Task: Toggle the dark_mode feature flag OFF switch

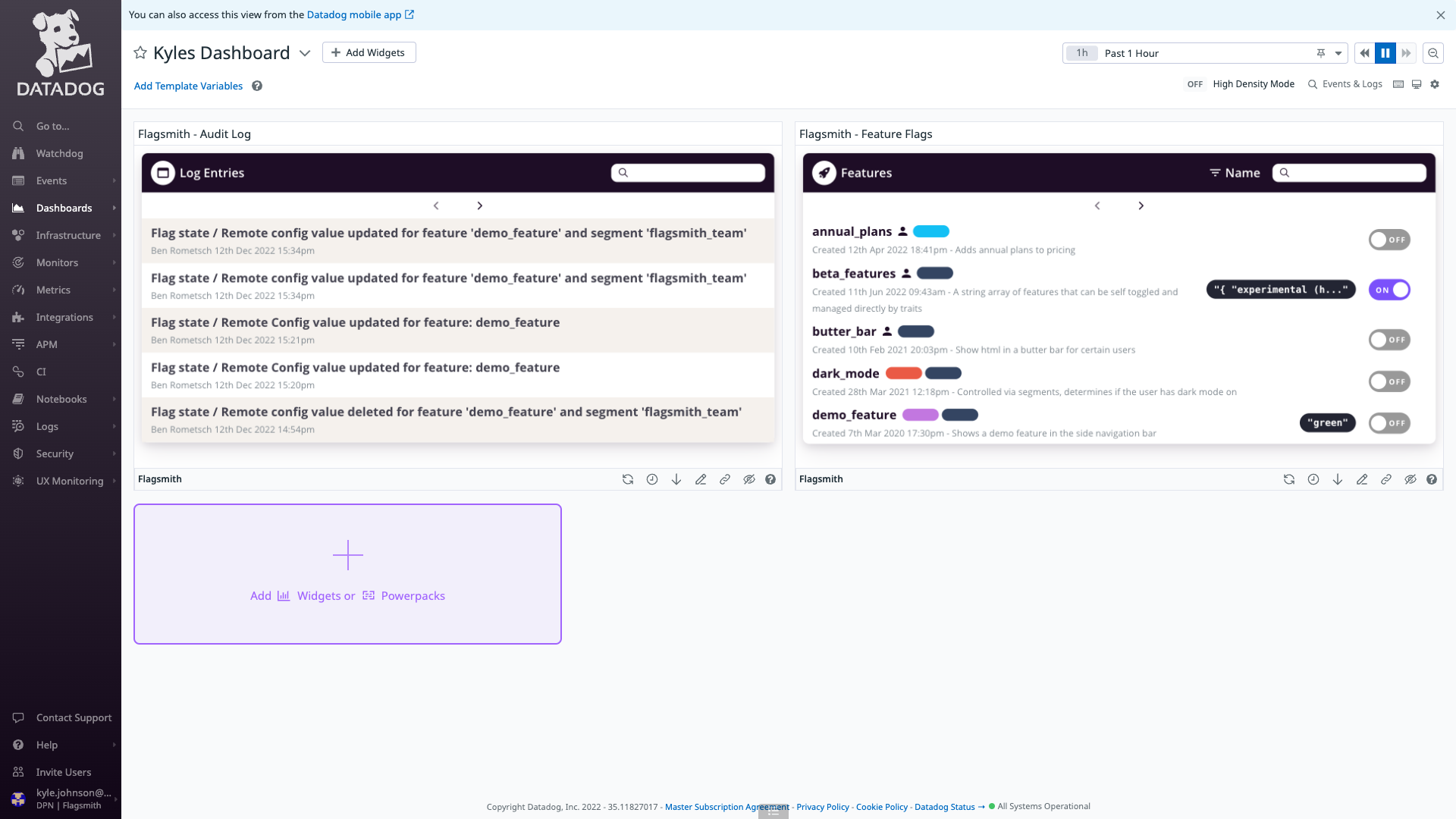Action: tap(1389, 381)
